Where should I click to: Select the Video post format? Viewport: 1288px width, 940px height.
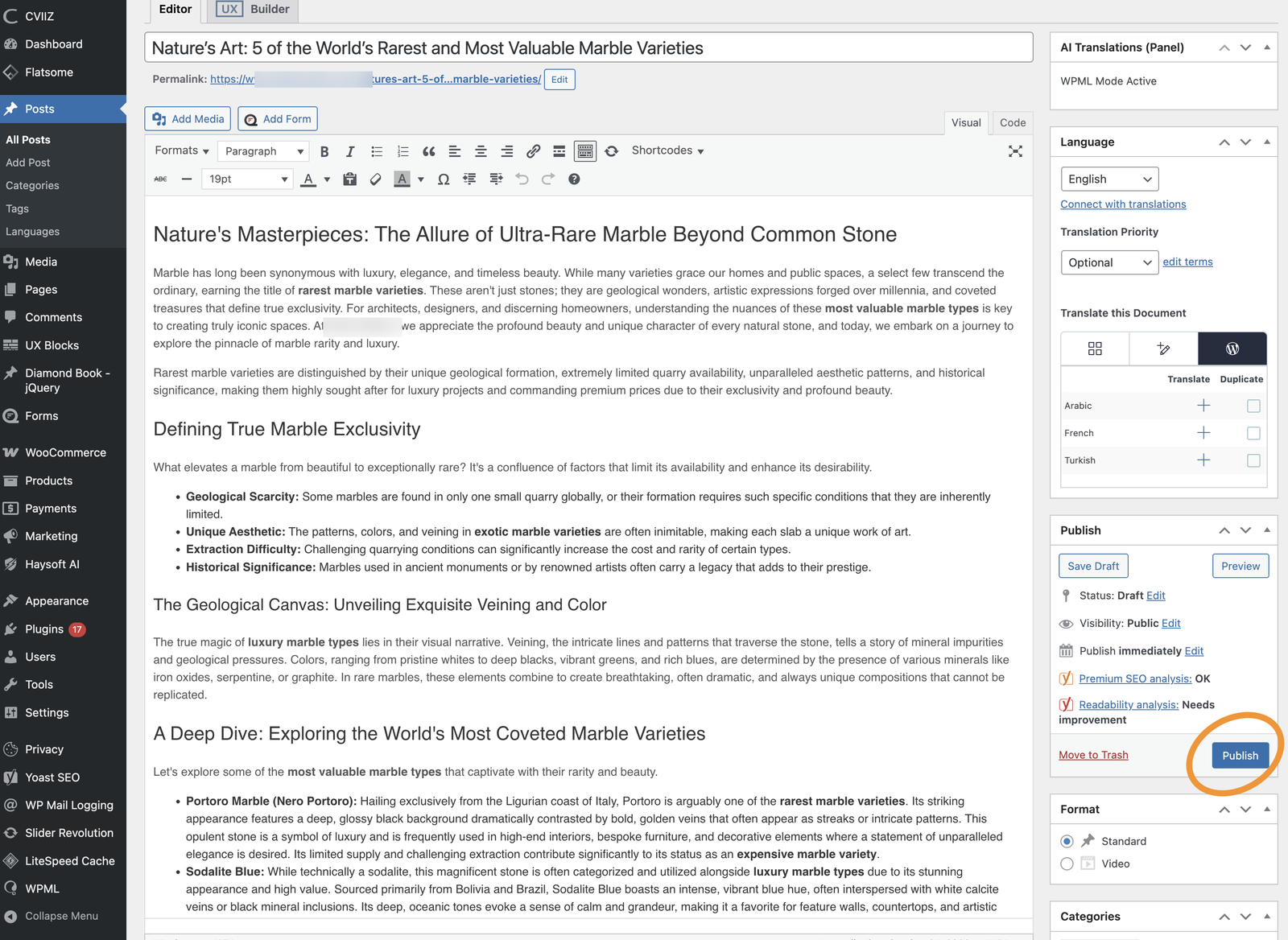pos(1067,864)
